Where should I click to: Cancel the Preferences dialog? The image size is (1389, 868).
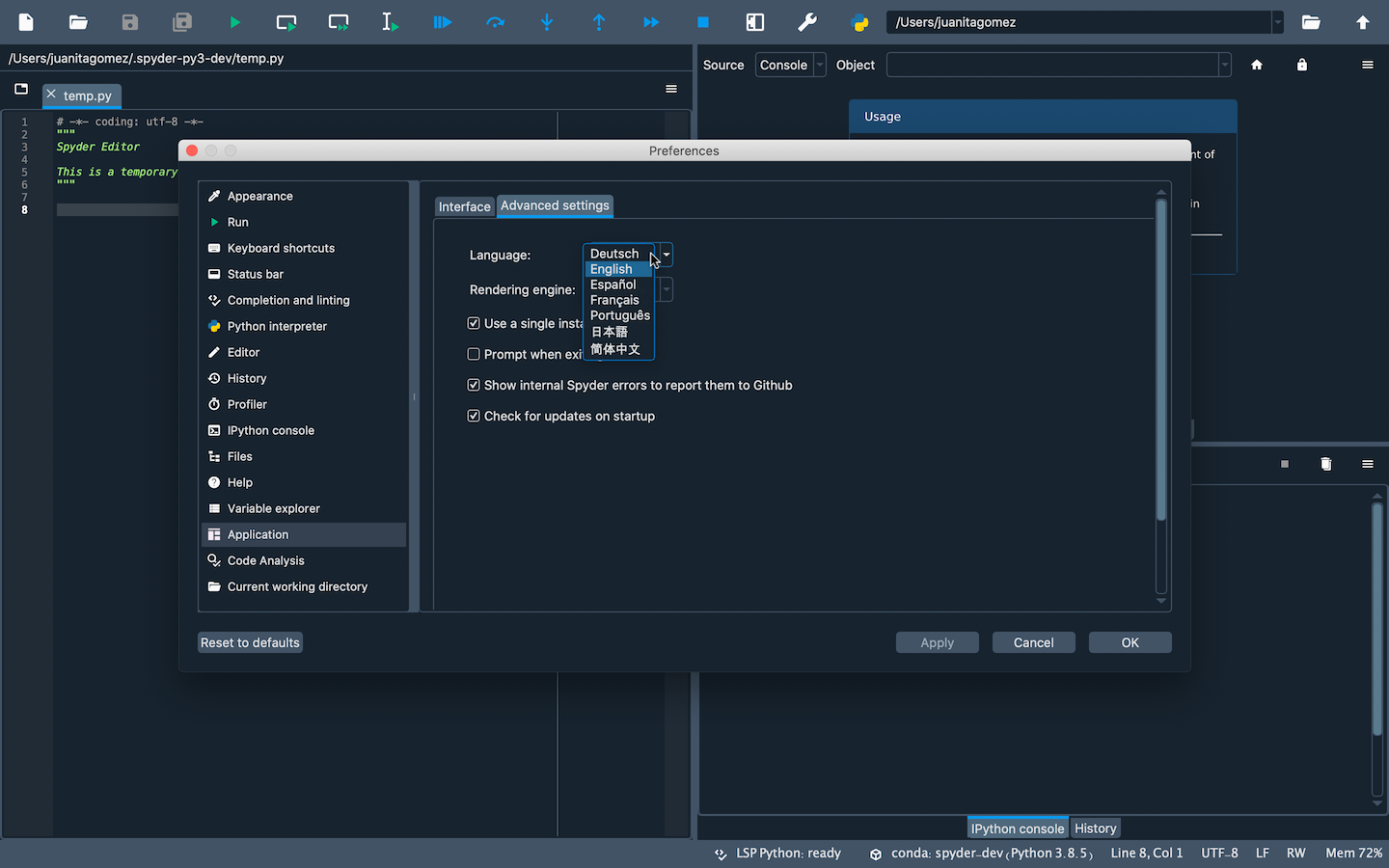click(x=1033, y=641)
